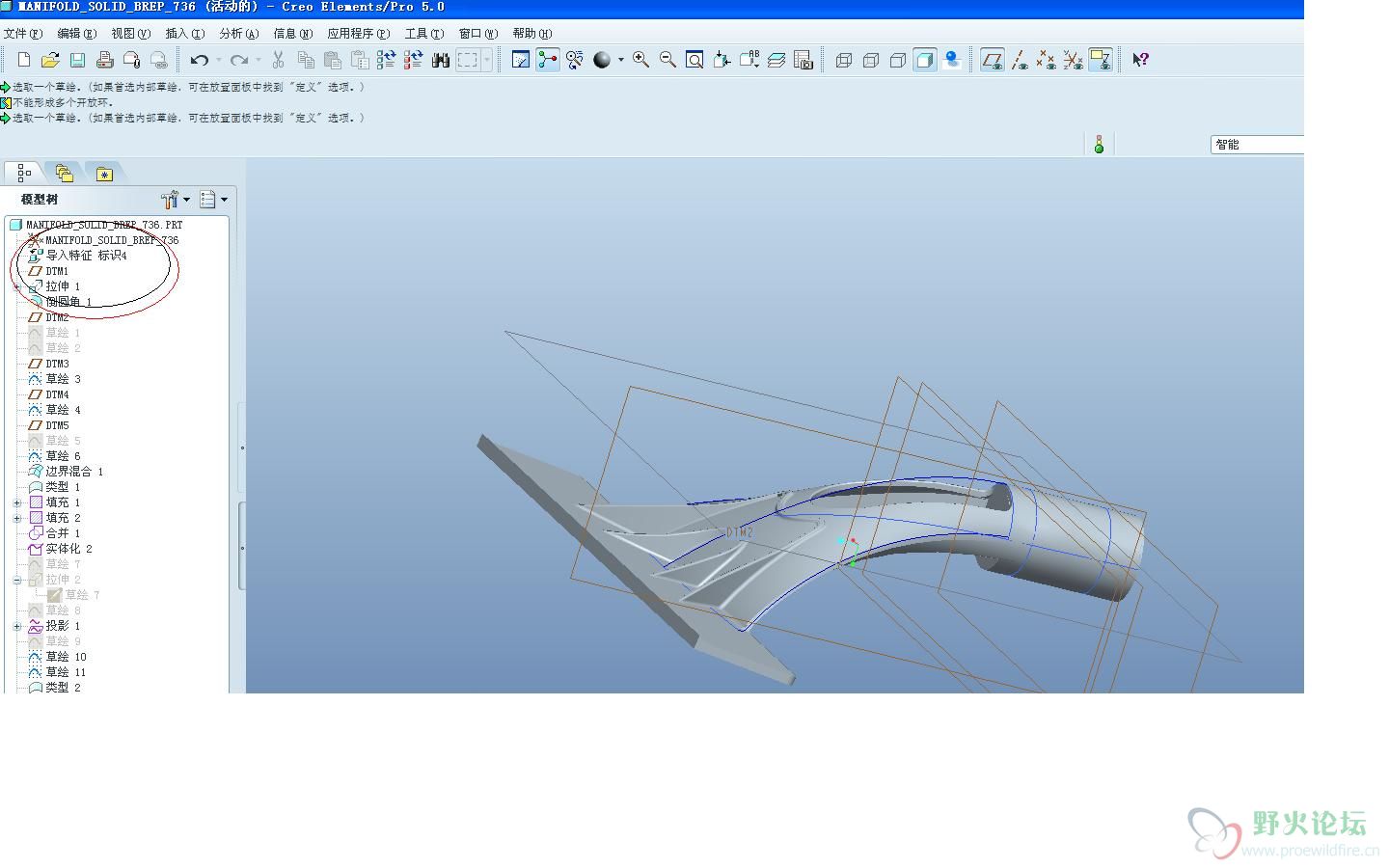Open the undo history dropdown arrow

[x=219, y=60]
